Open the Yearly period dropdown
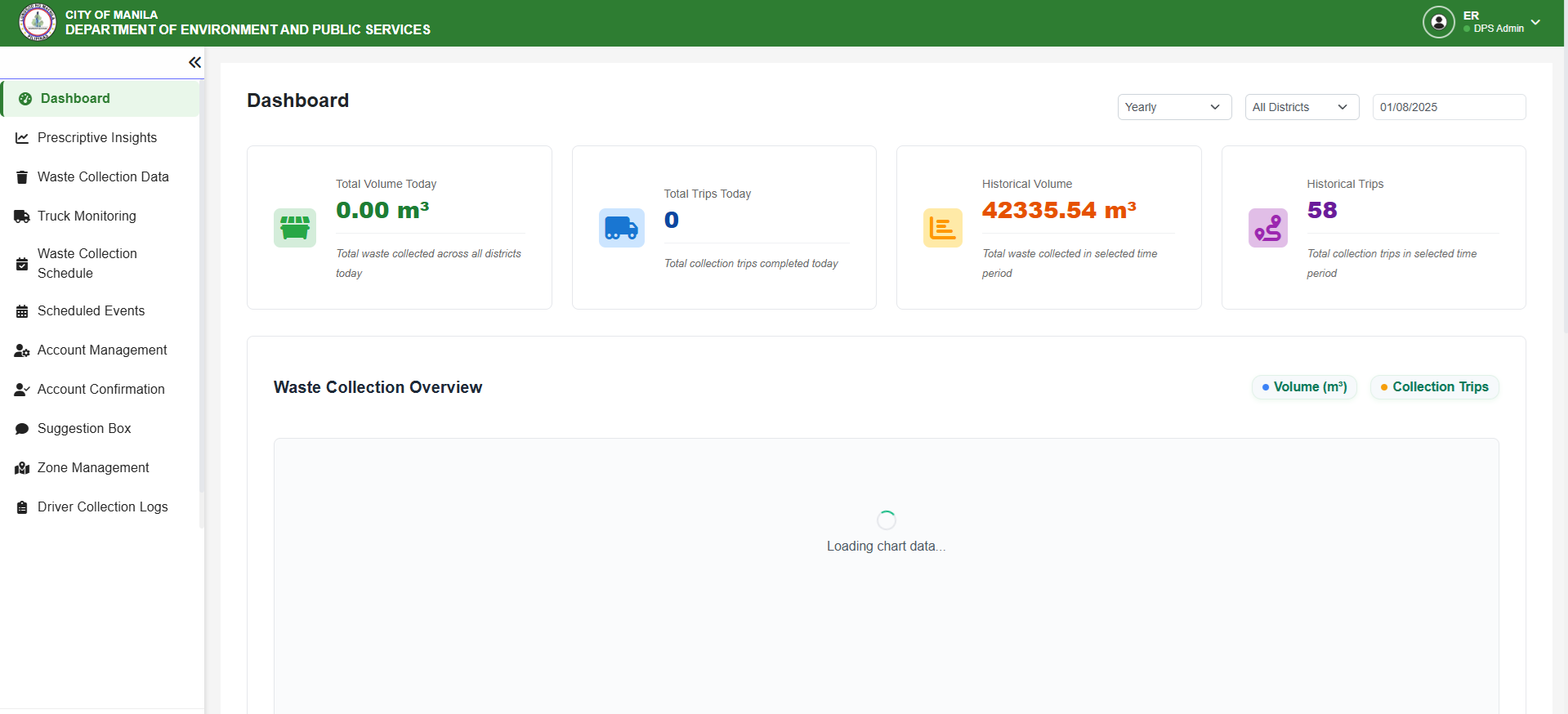1568x714 pixels. click(1174, 107)
